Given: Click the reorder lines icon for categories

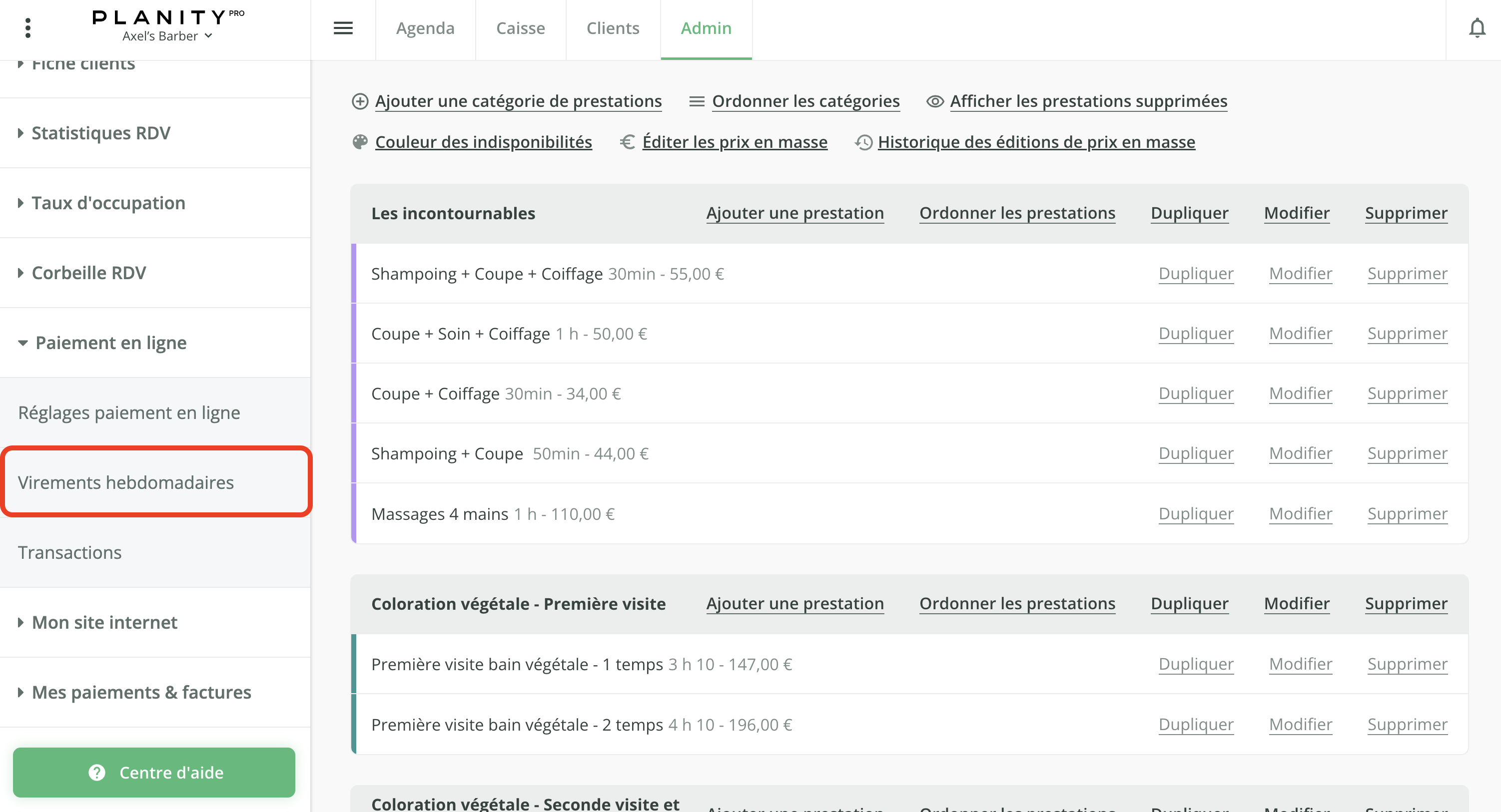Looking at the screenshot, I should (x=697, y=101).
